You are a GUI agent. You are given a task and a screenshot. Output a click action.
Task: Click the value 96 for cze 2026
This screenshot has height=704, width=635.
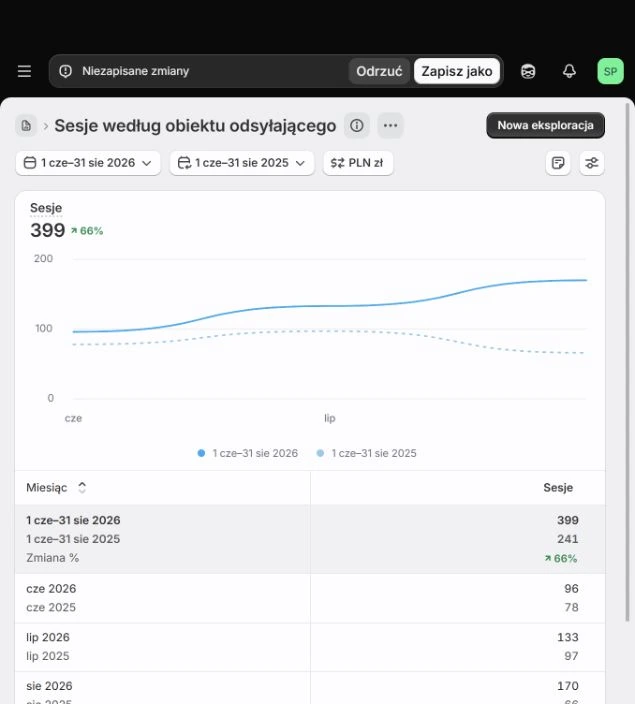pyautogui.click(x=571, y=588)
